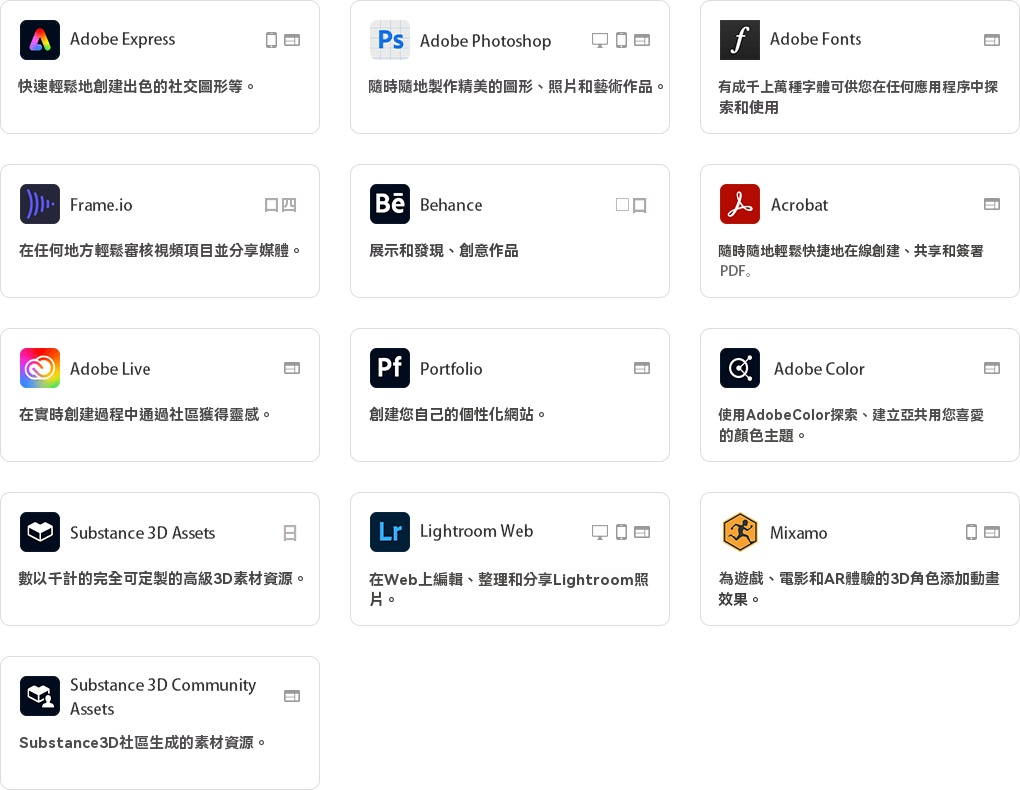
Task: Click the Lightroom Lr icon
Action: (x=390, y=532)
